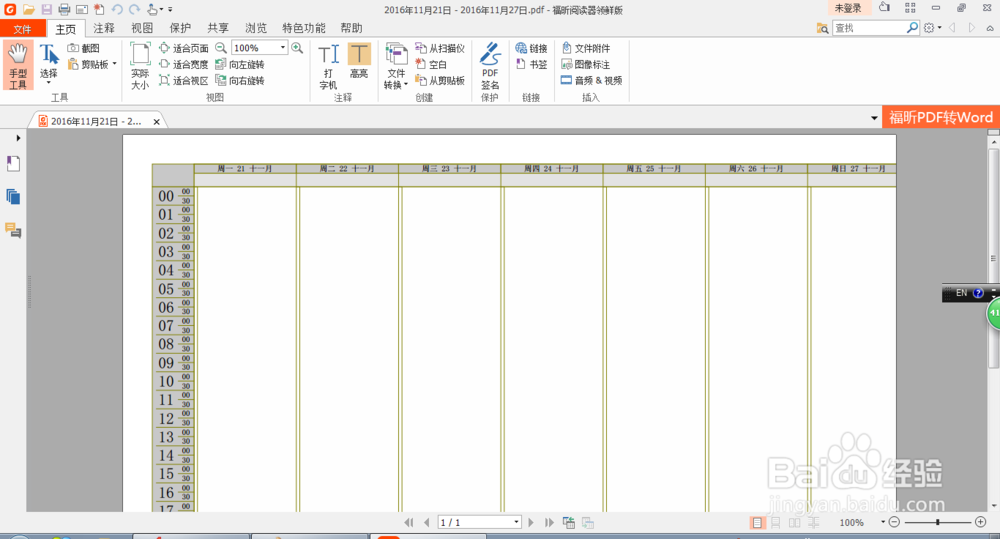Image resolution: width=1000 pixels, height=539 pixels.
Task: Go to last page button
Action: point(549,522)
